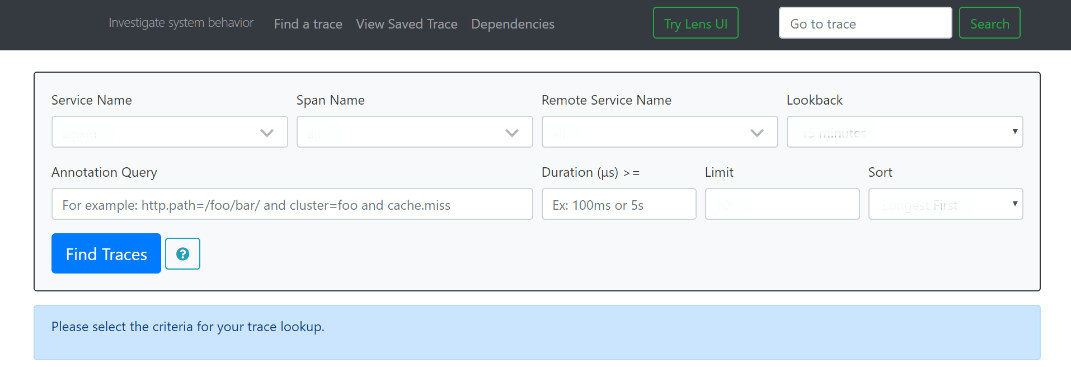Click the Limit input field
The width and height of the screenshot is (1071, 367).
(782, 204)
